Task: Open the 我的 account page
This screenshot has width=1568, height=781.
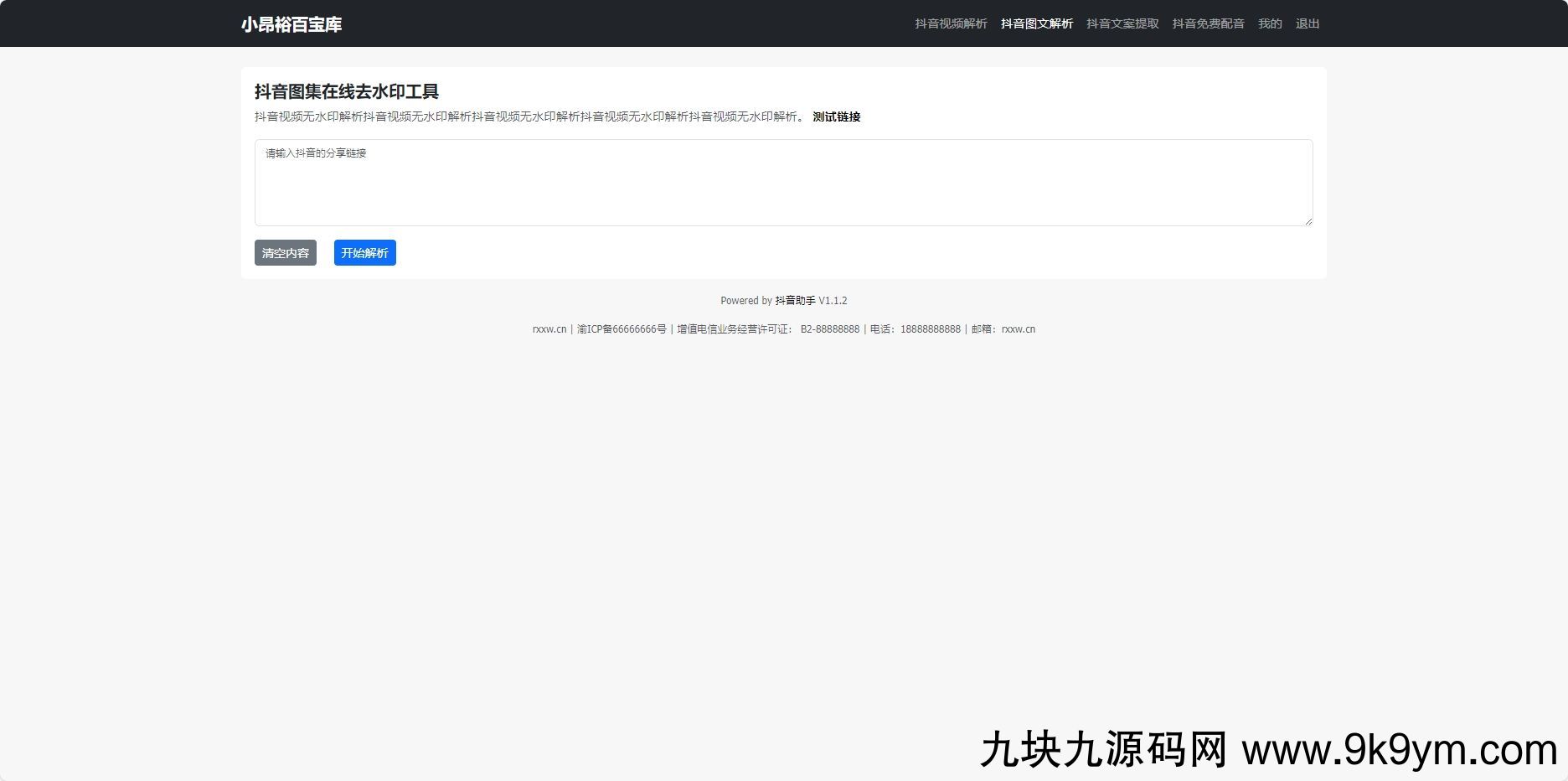Action: [x=1270, y=23]
